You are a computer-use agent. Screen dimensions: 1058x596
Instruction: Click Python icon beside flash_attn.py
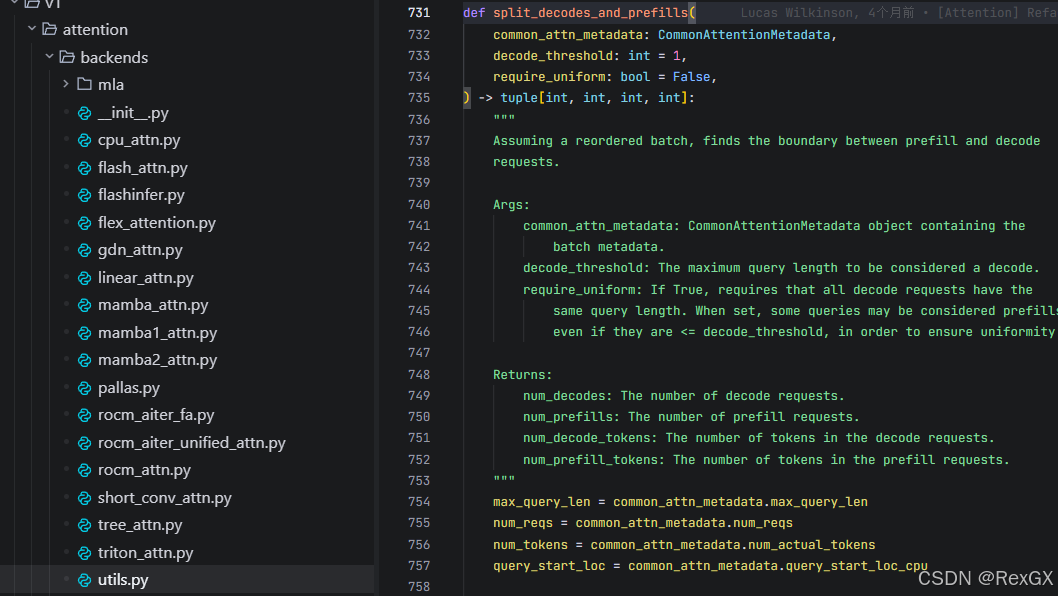click(x=84, y=167)
